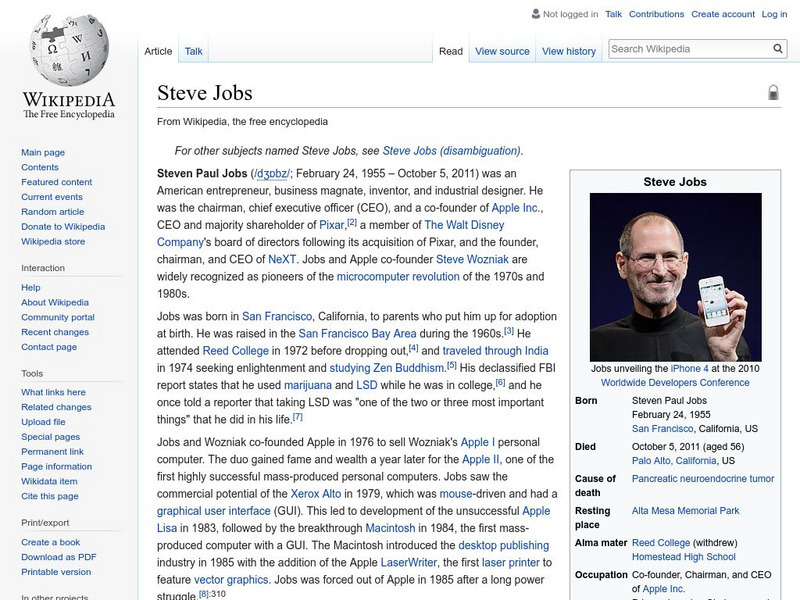Open the View source tab
This screenshot has height=600, width=800.
[x=502, y=51]
